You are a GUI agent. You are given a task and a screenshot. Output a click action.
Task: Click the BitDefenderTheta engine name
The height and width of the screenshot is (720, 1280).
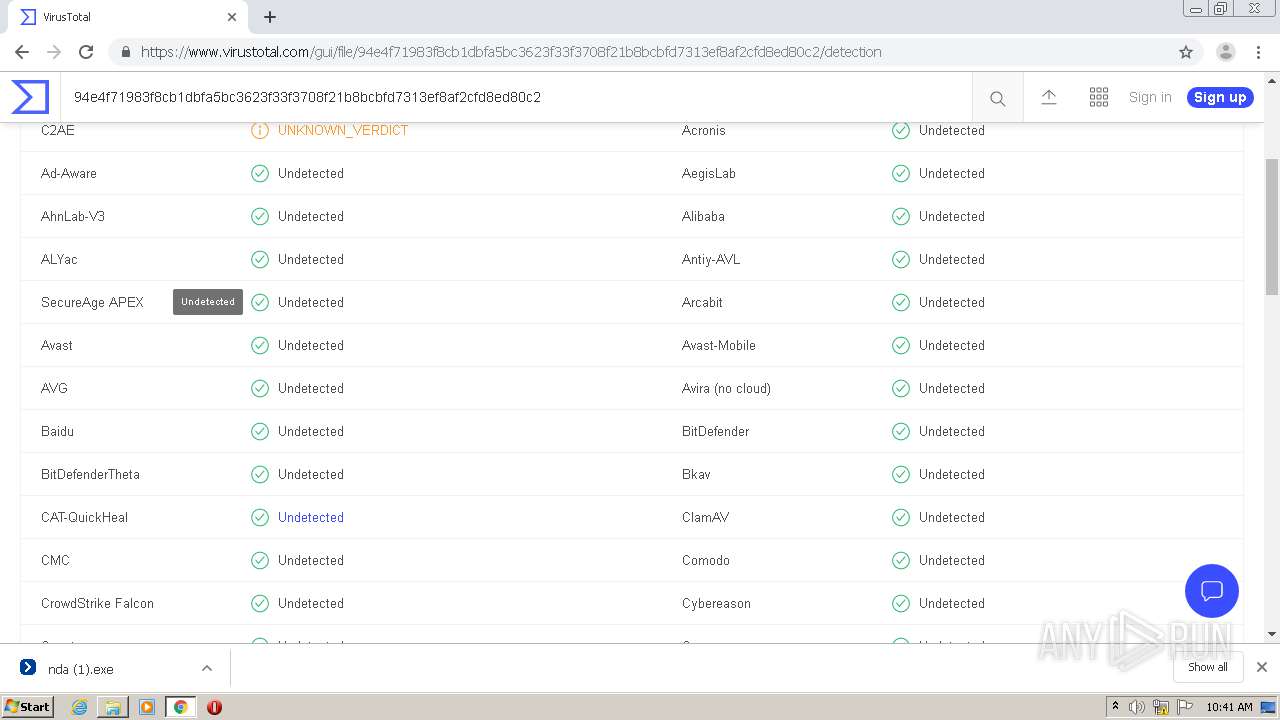click(90, 474)
